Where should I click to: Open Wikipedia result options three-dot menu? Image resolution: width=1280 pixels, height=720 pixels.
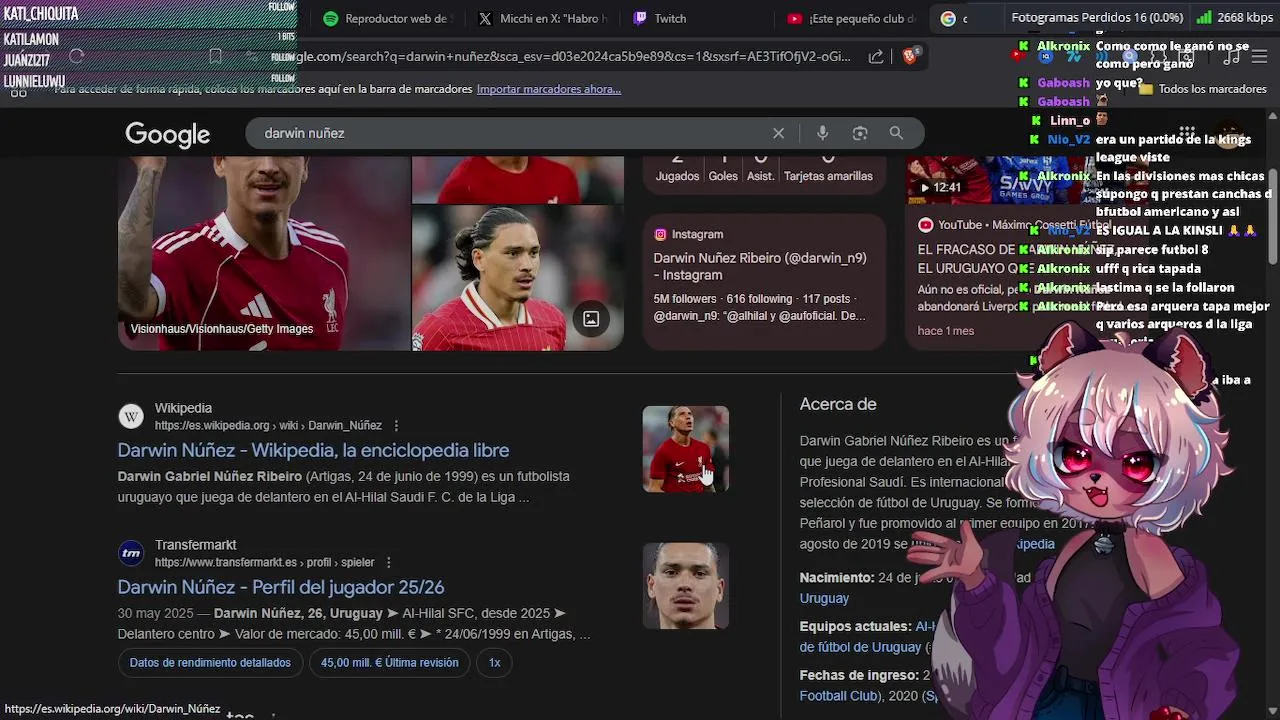pyautogui.click(x=396, y=425)
